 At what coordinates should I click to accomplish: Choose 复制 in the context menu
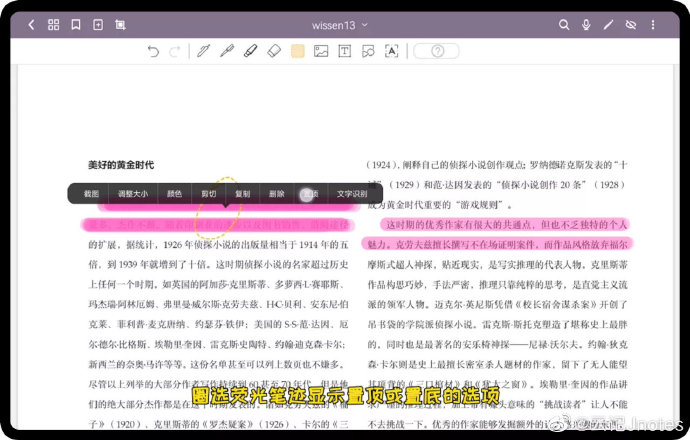[242, 194]
